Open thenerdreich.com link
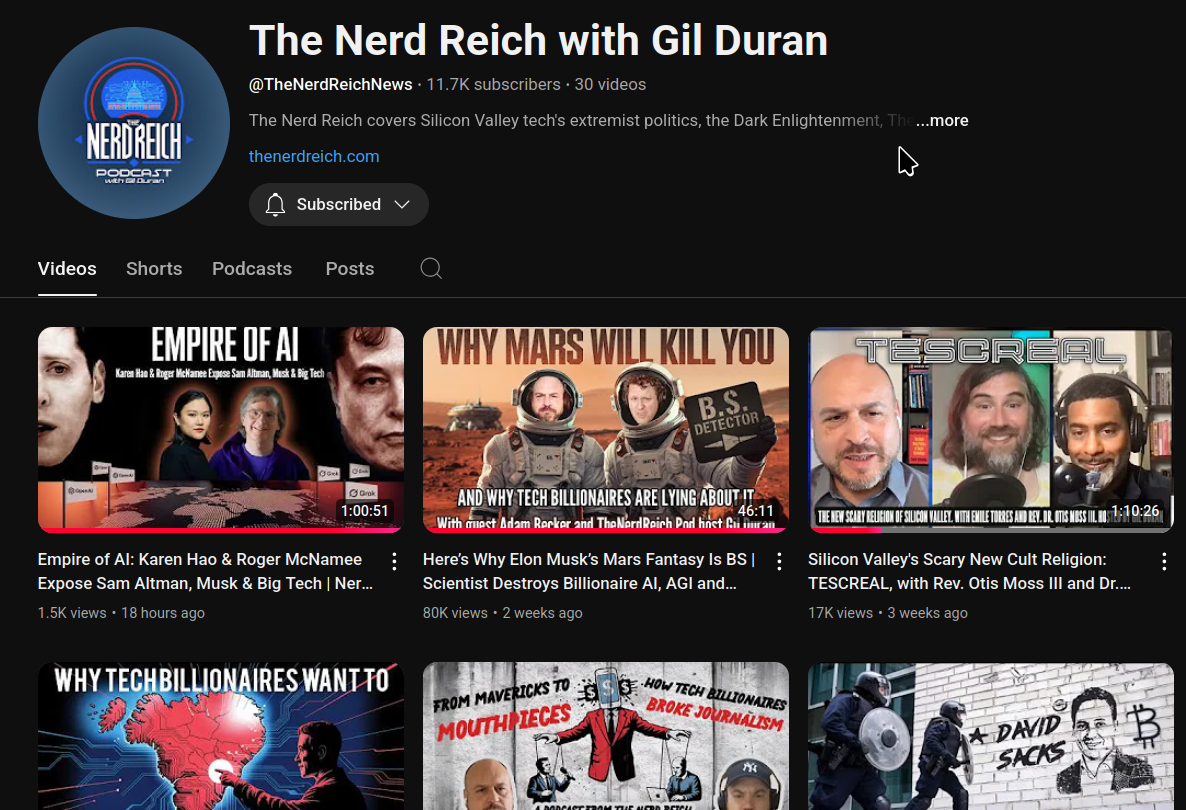This screenshot has height=810, width=1186. (x=314, y=157)
